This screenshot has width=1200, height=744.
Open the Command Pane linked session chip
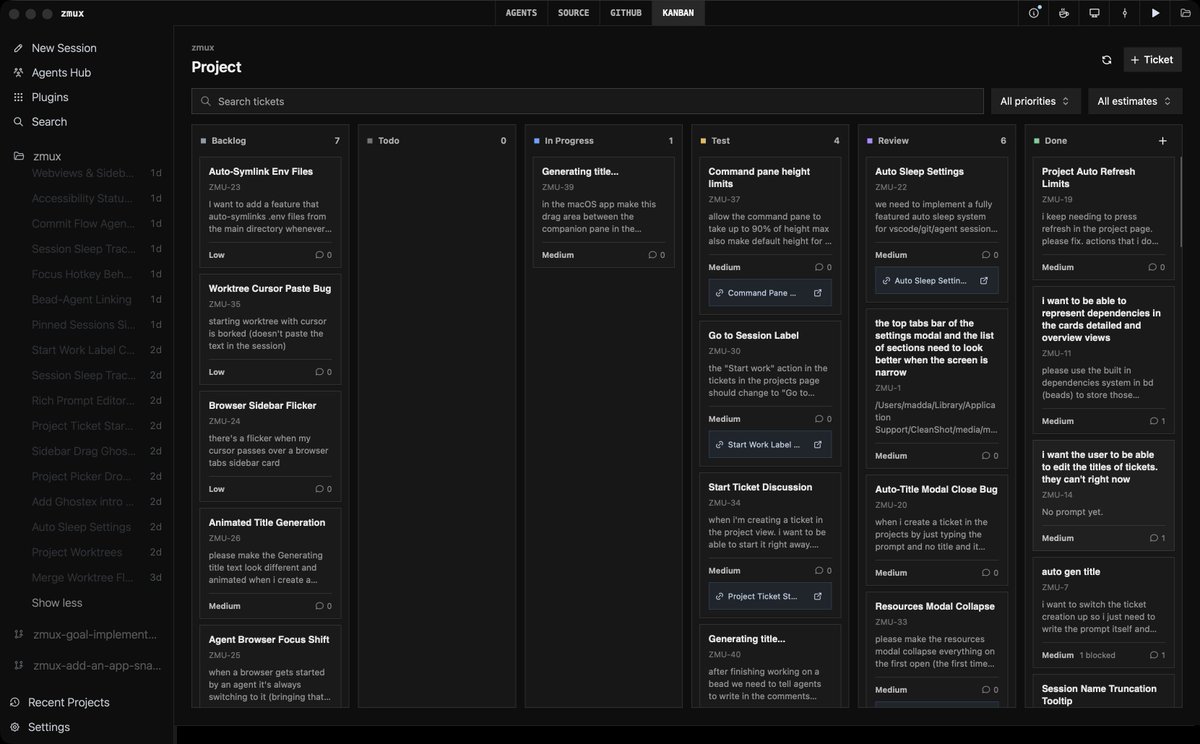tap(770, 293)
